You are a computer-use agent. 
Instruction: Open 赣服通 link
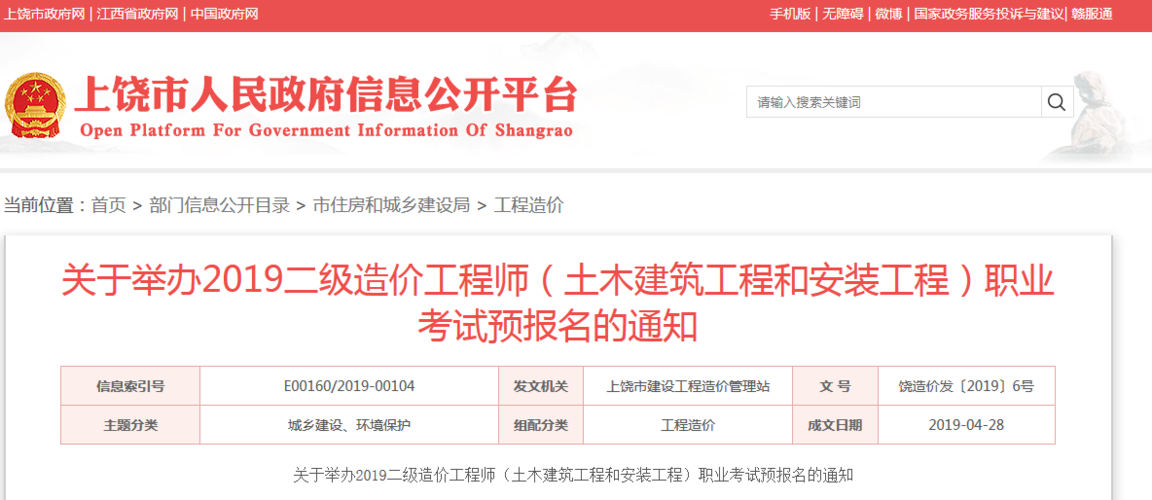(x=1092, y=14)
